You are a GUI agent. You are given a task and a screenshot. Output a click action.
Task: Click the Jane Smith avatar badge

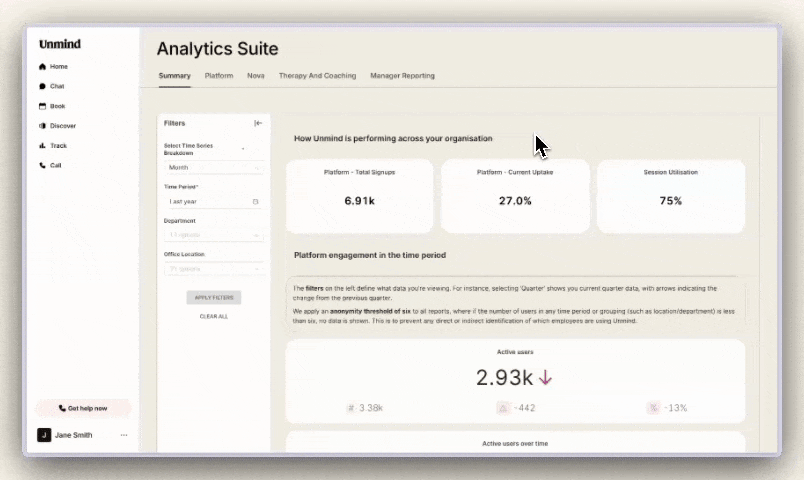coord(44,435)
